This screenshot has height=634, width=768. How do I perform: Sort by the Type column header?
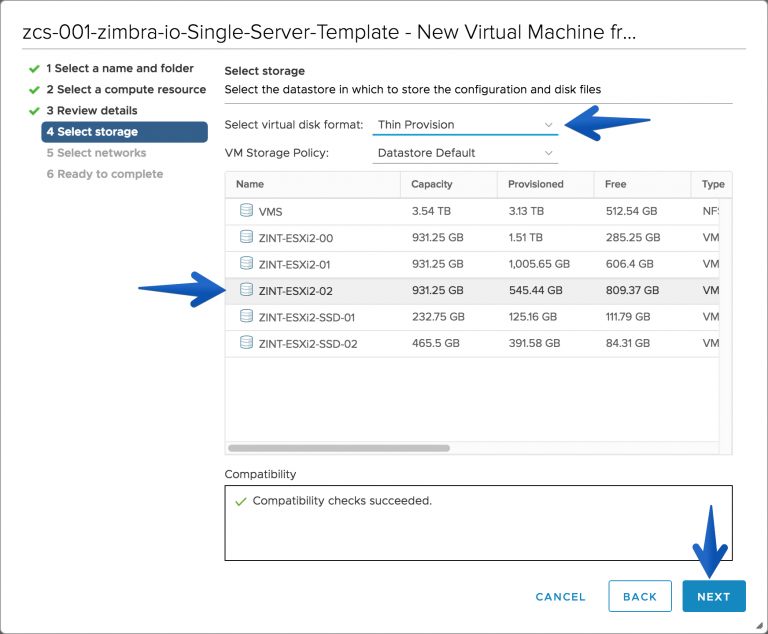tap(713, 184)
